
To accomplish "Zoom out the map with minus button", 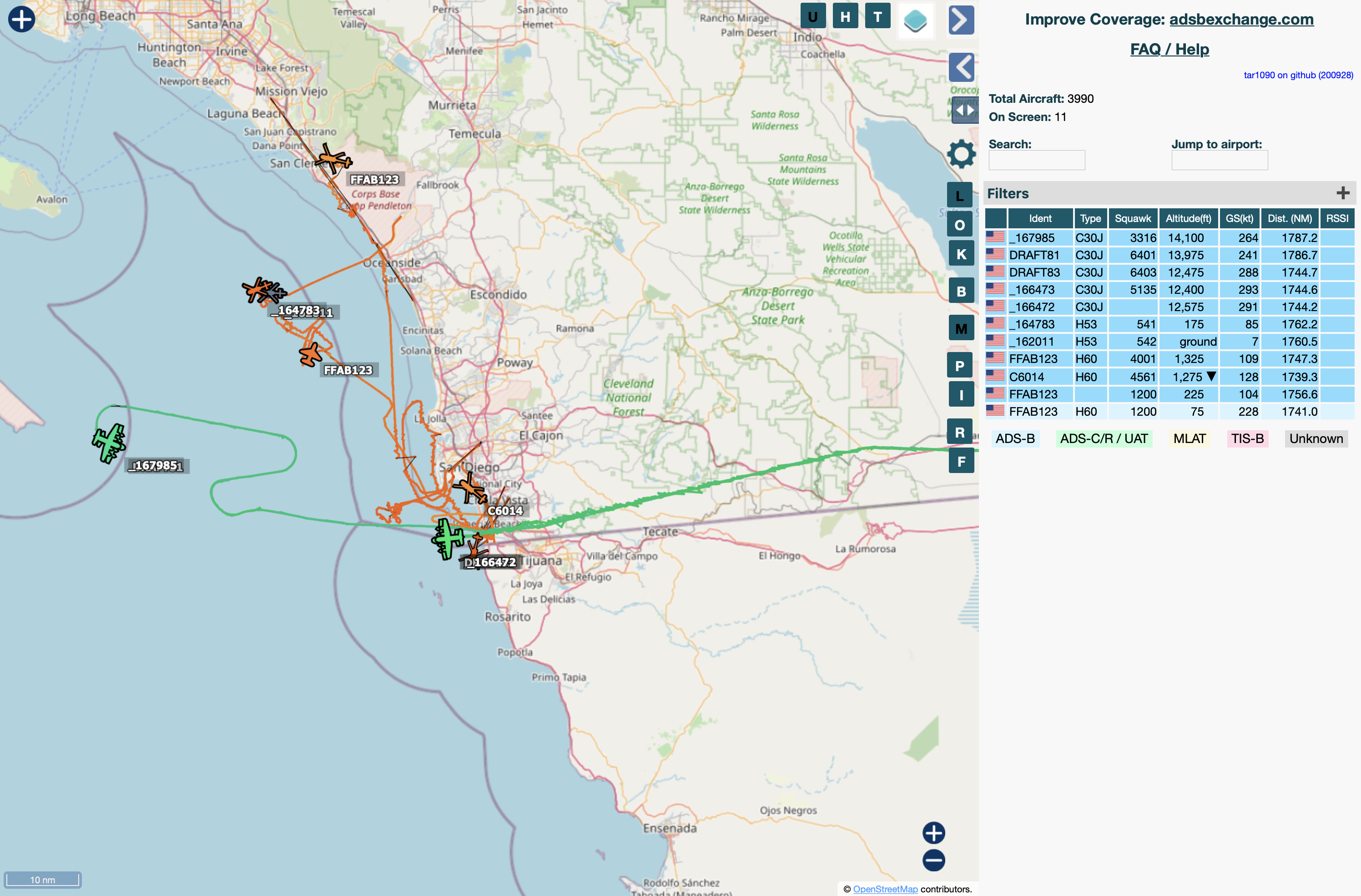I will (934, 861).
